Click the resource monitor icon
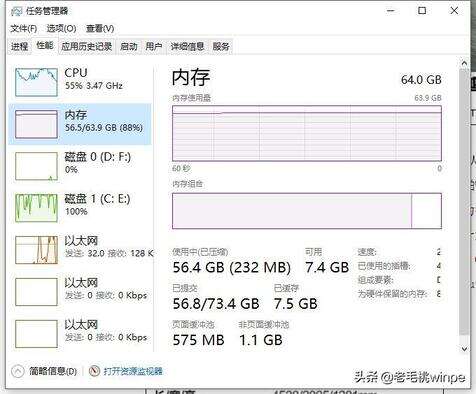Image resolution: width=476 pixels, height=394 pixels. coord(94,371)
